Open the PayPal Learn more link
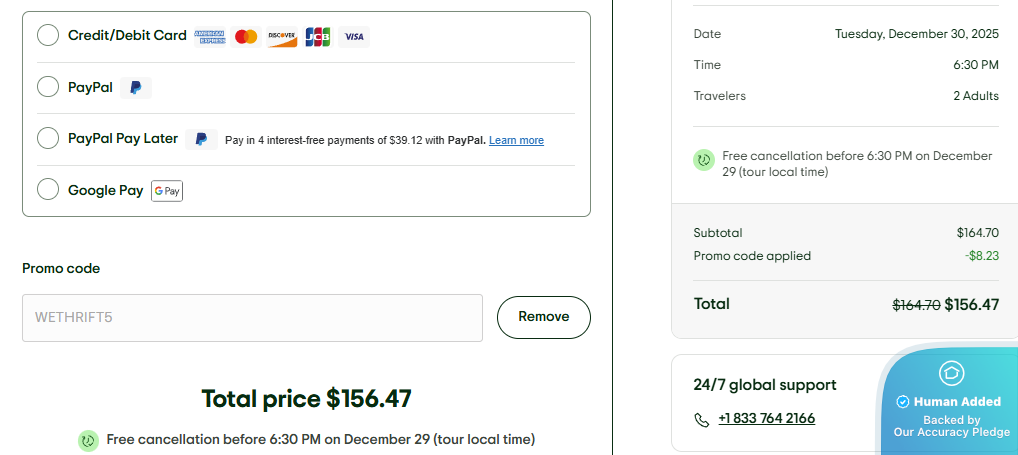 point(516,141)
